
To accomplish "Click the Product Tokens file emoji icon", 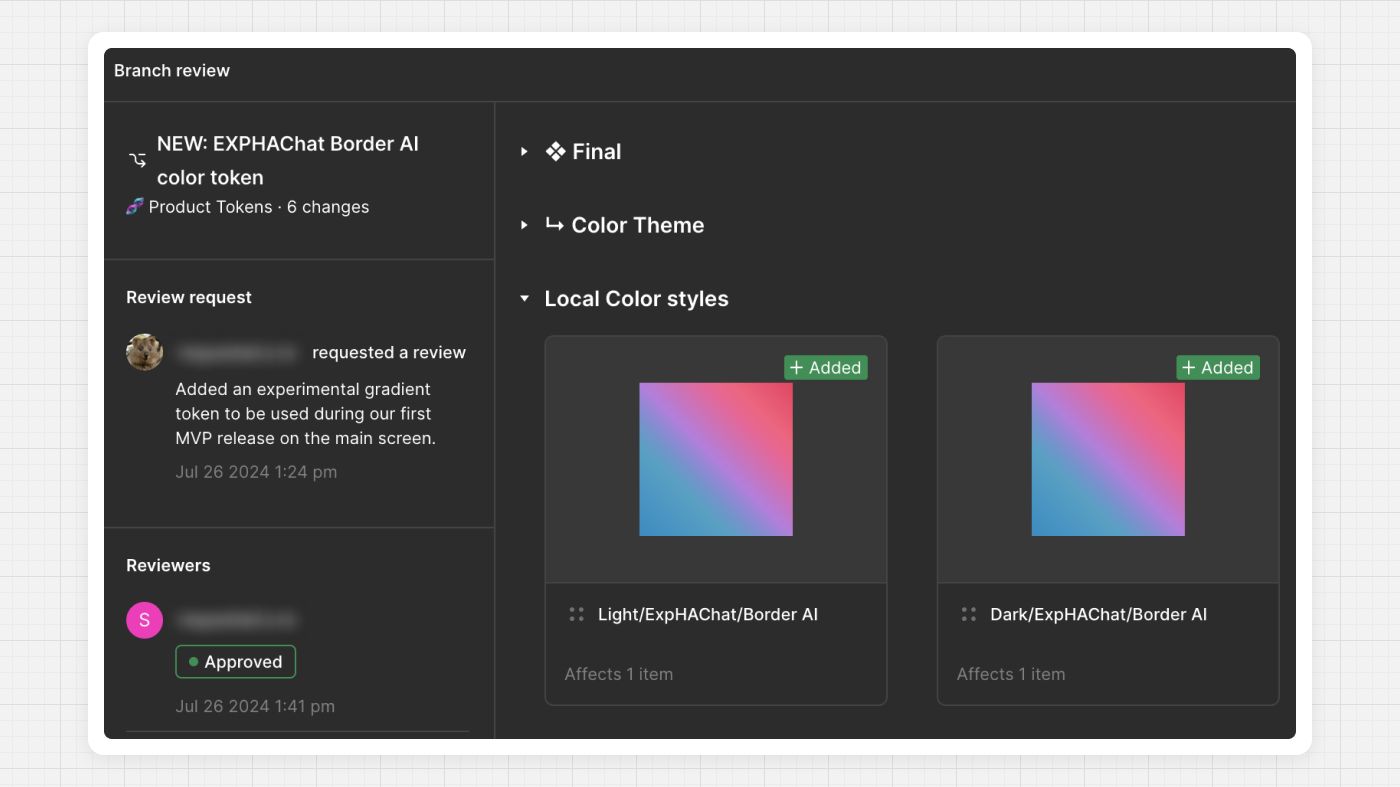I will point(135,207).
